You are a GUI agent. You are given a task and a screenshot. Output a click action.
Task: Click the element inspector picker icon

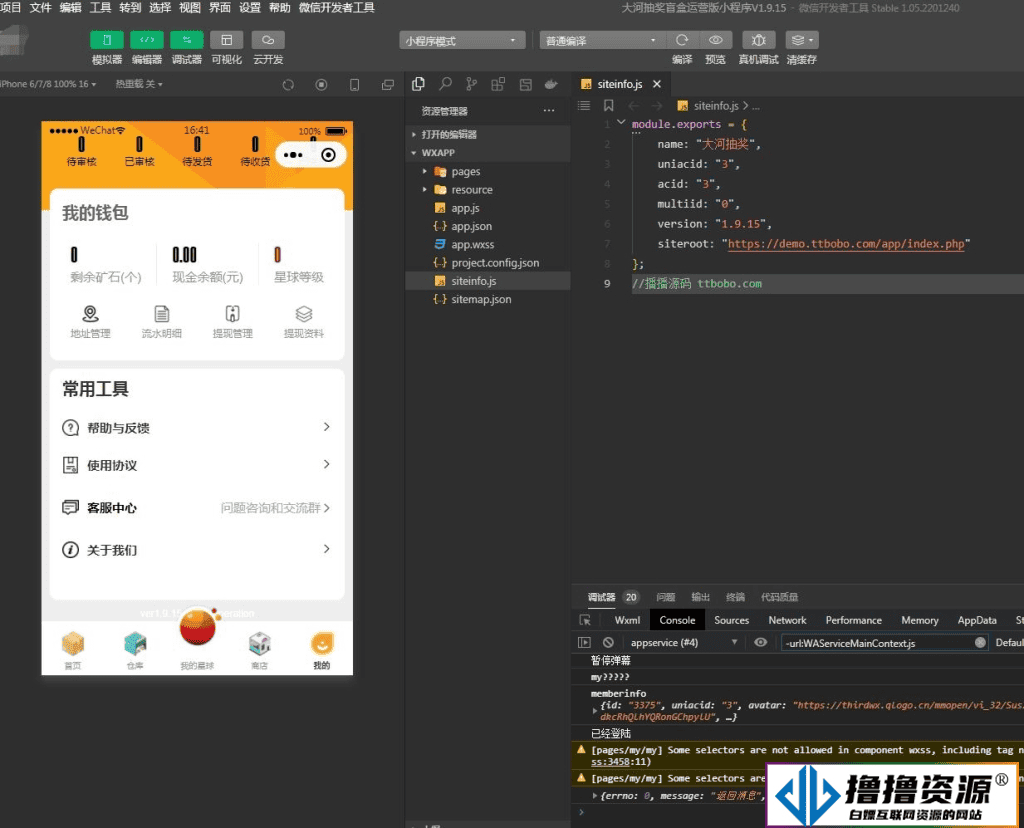(585, 620)
